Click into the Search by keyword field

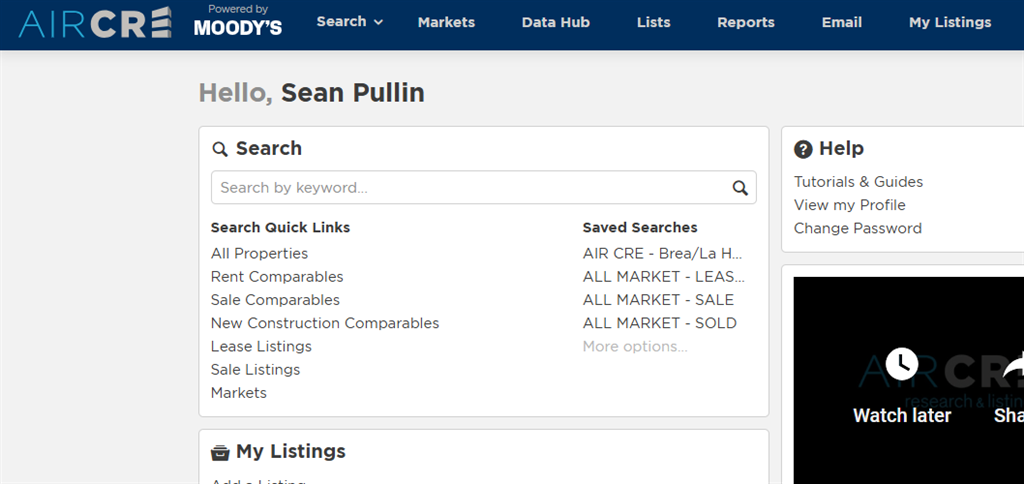click(x=470, y=187)
